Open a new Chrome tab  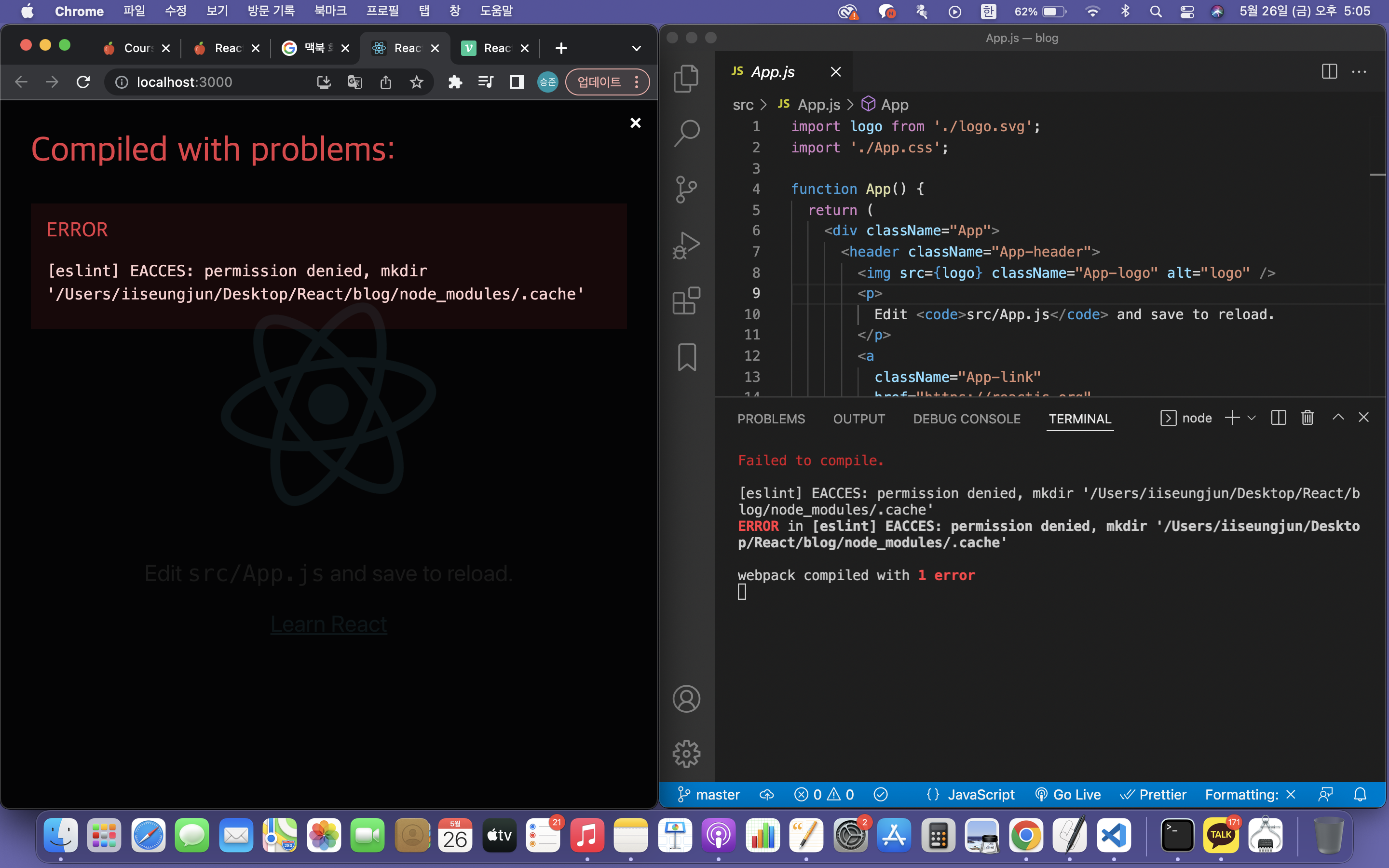coord(561,48)
